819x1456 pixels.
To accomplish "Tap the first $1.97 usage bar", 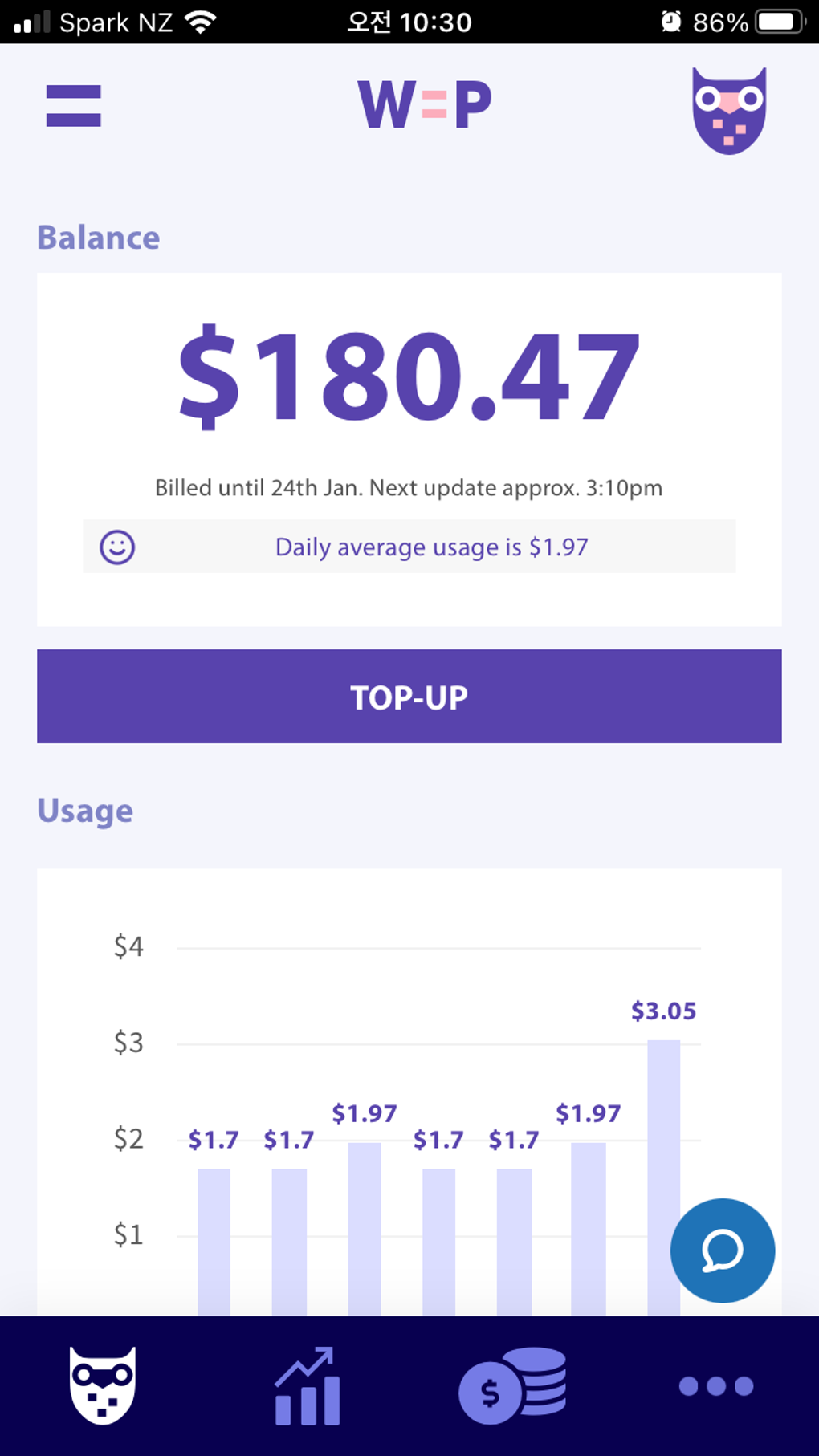I will pos(365,1228).
